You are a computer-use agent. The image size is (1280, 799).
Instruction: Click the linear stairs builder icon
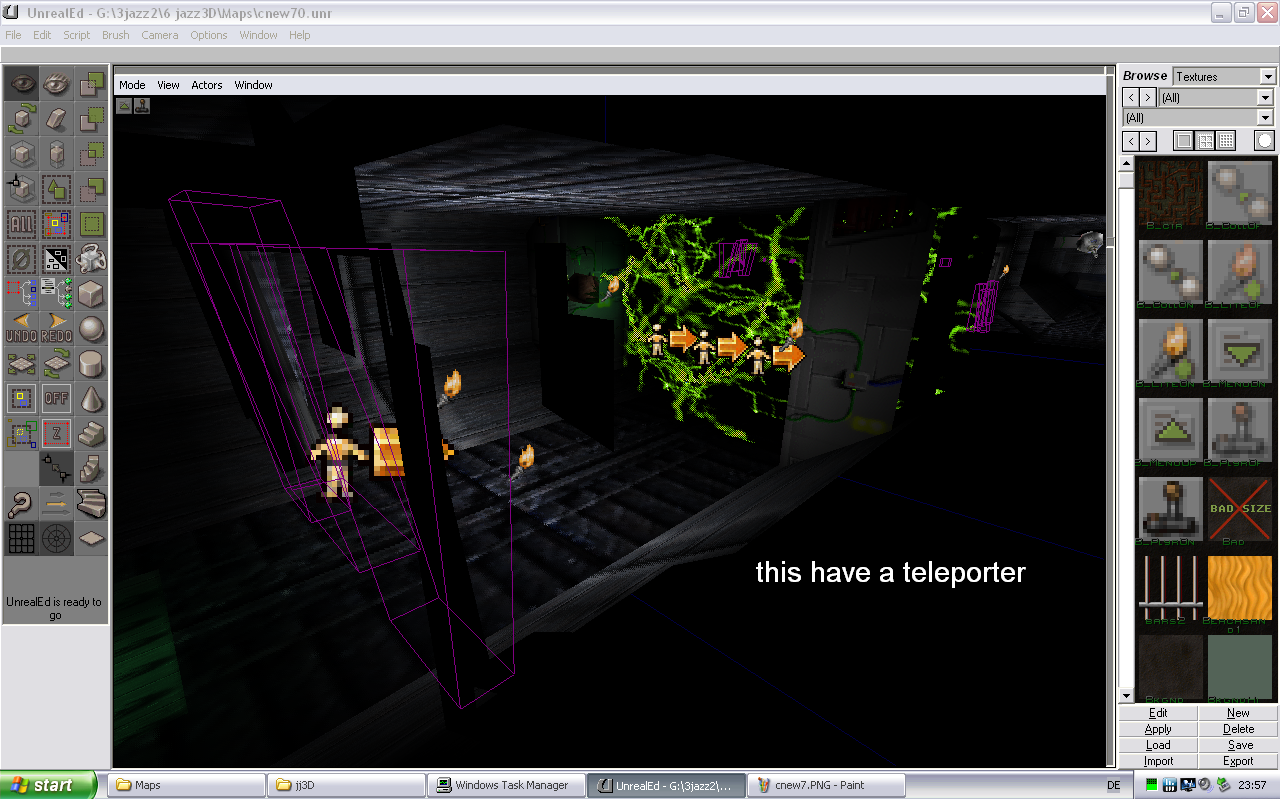point(91,435)
